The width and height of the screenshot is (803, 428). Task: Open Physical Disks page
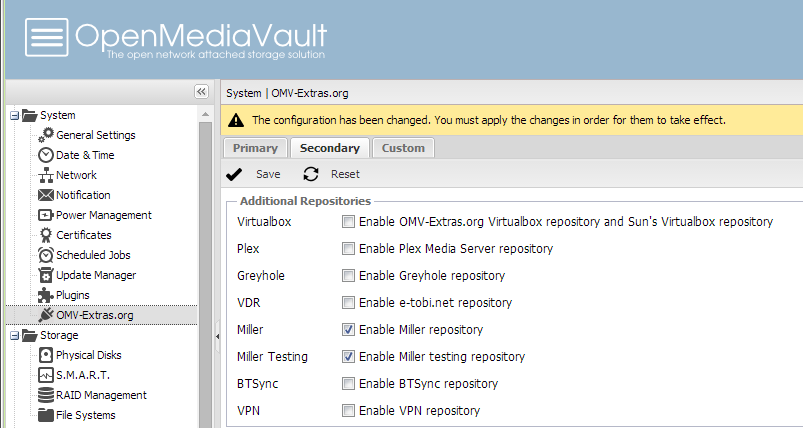click(x=89, y=355)
